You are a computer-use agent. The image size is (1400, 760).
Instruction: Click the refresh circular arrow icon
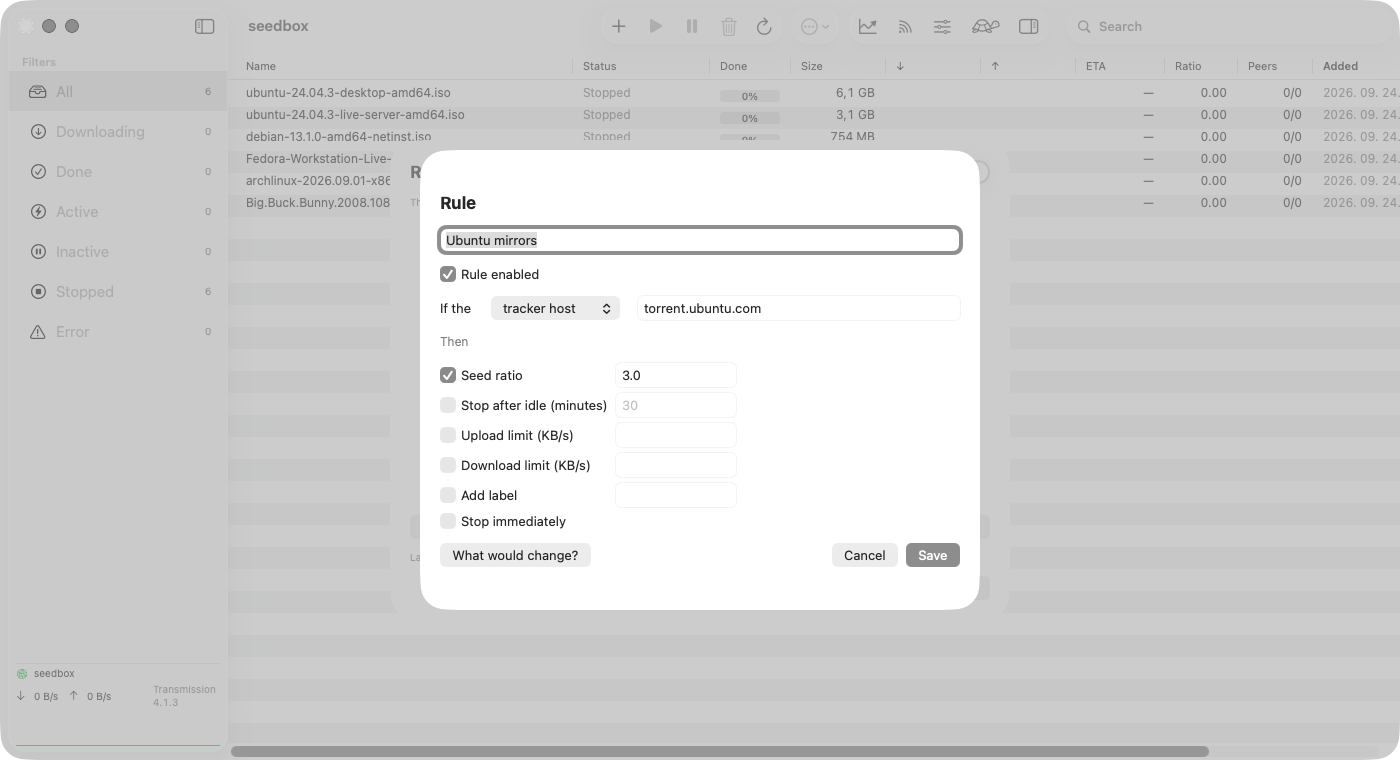coord(764,27)
